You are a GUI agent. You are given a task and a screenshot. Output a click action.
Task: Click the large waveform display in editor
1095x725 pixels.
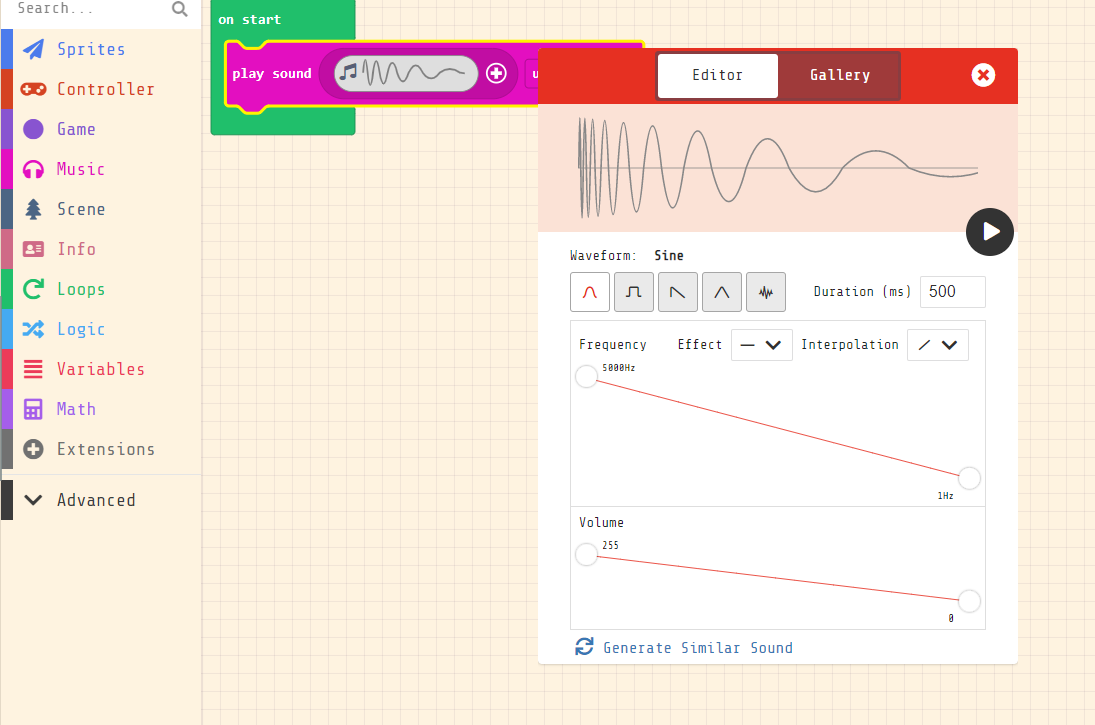[777, 168]
